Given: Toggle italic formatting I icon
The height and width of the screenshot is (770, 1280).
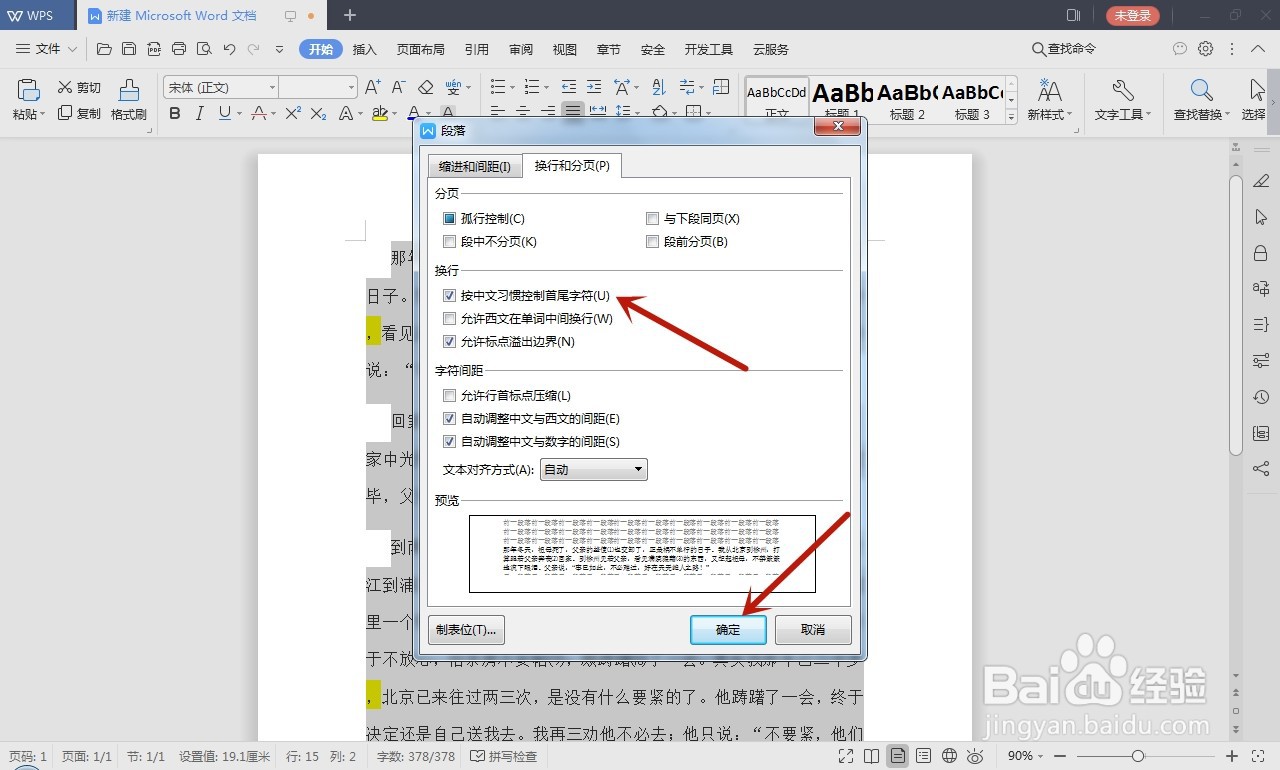Looking at the screenshot, I should click(x=200, y=113).
